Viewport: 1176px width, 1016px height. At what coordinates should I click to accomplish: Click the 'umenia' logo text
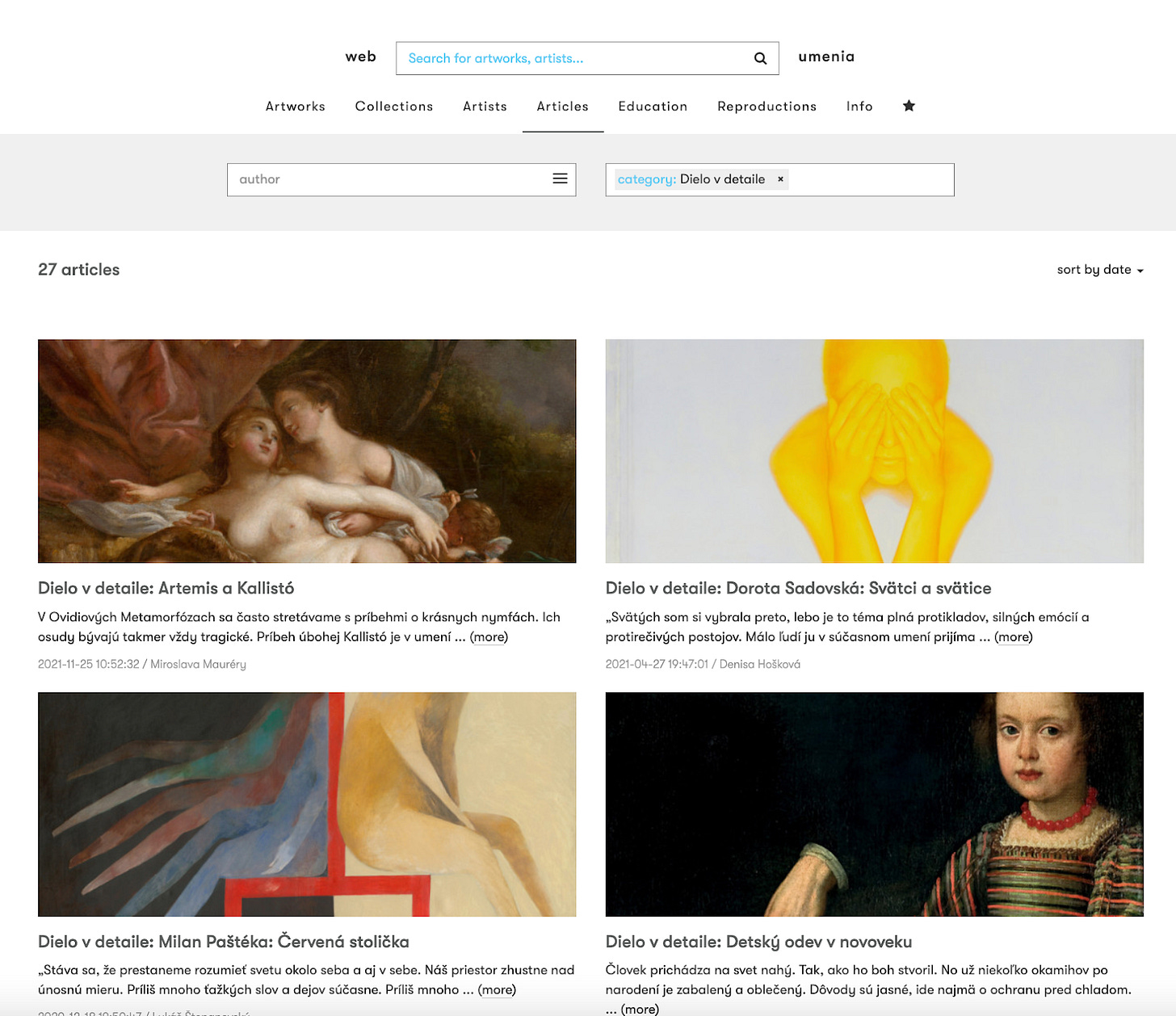pyautogui.click(x=826, y=57)
